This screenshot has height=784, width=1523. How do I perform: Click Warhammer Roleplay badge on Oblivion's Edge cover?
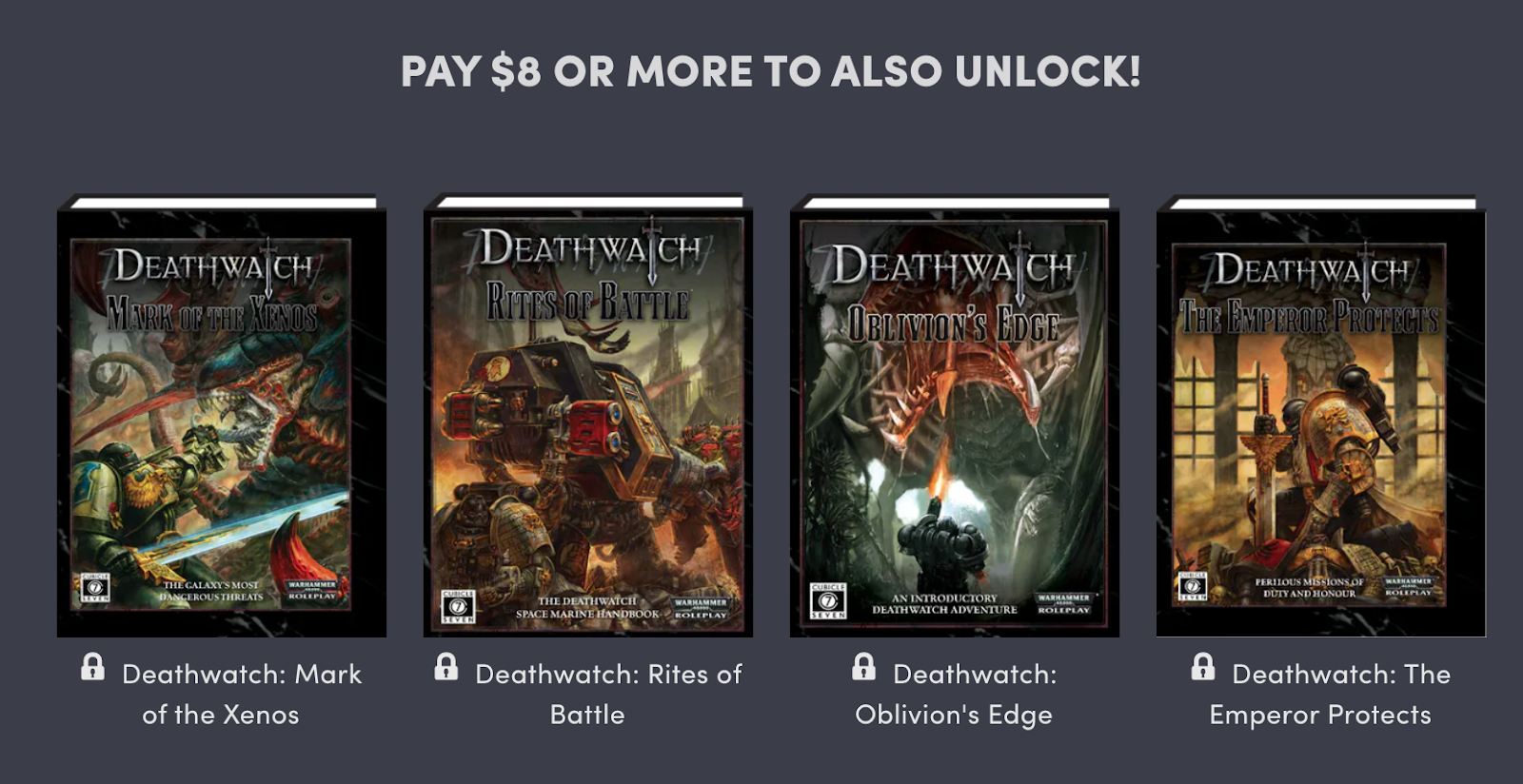click(x=1063, y=603)
